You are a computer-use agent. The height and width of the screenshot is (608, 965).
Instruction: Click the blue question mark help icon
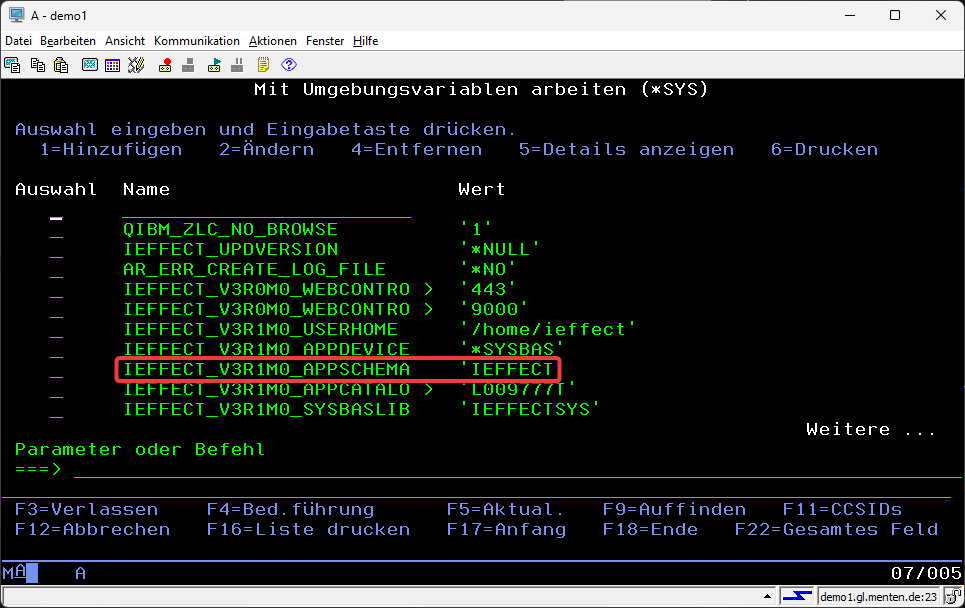coord(289,65)
